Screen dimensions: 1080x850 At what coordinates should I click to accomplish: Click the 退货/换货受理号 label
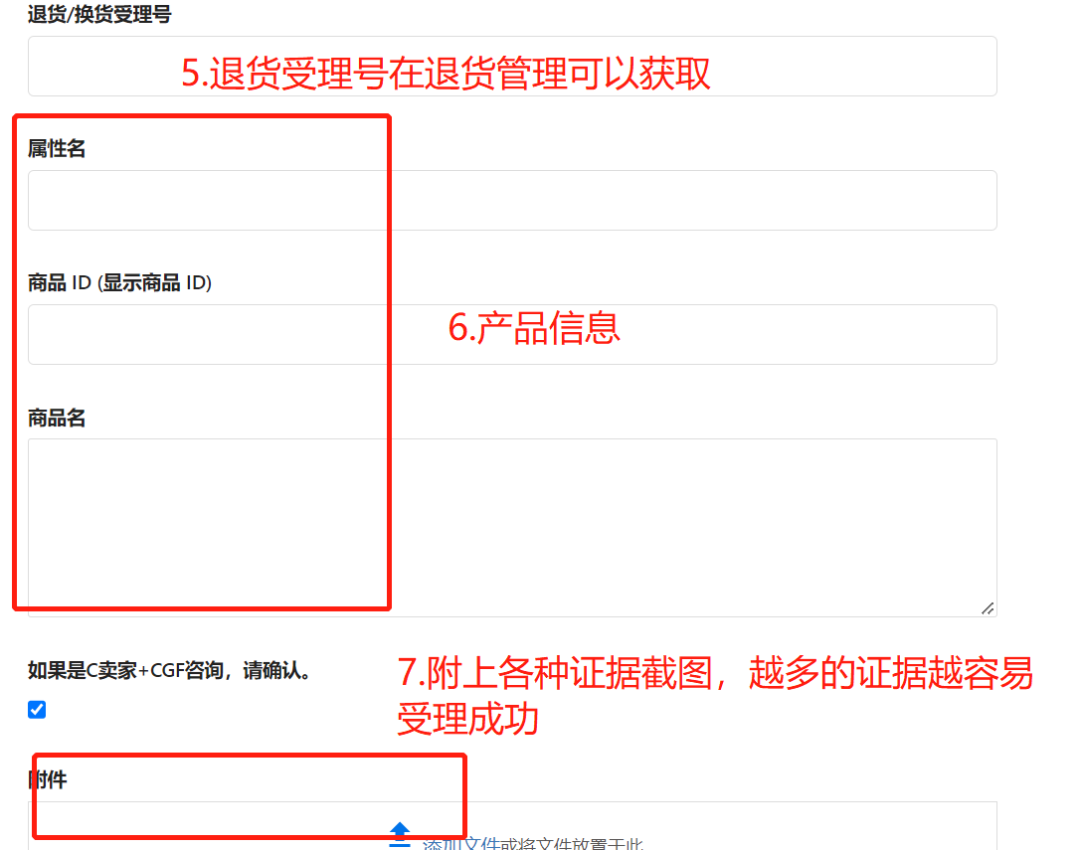coord(100,14)
